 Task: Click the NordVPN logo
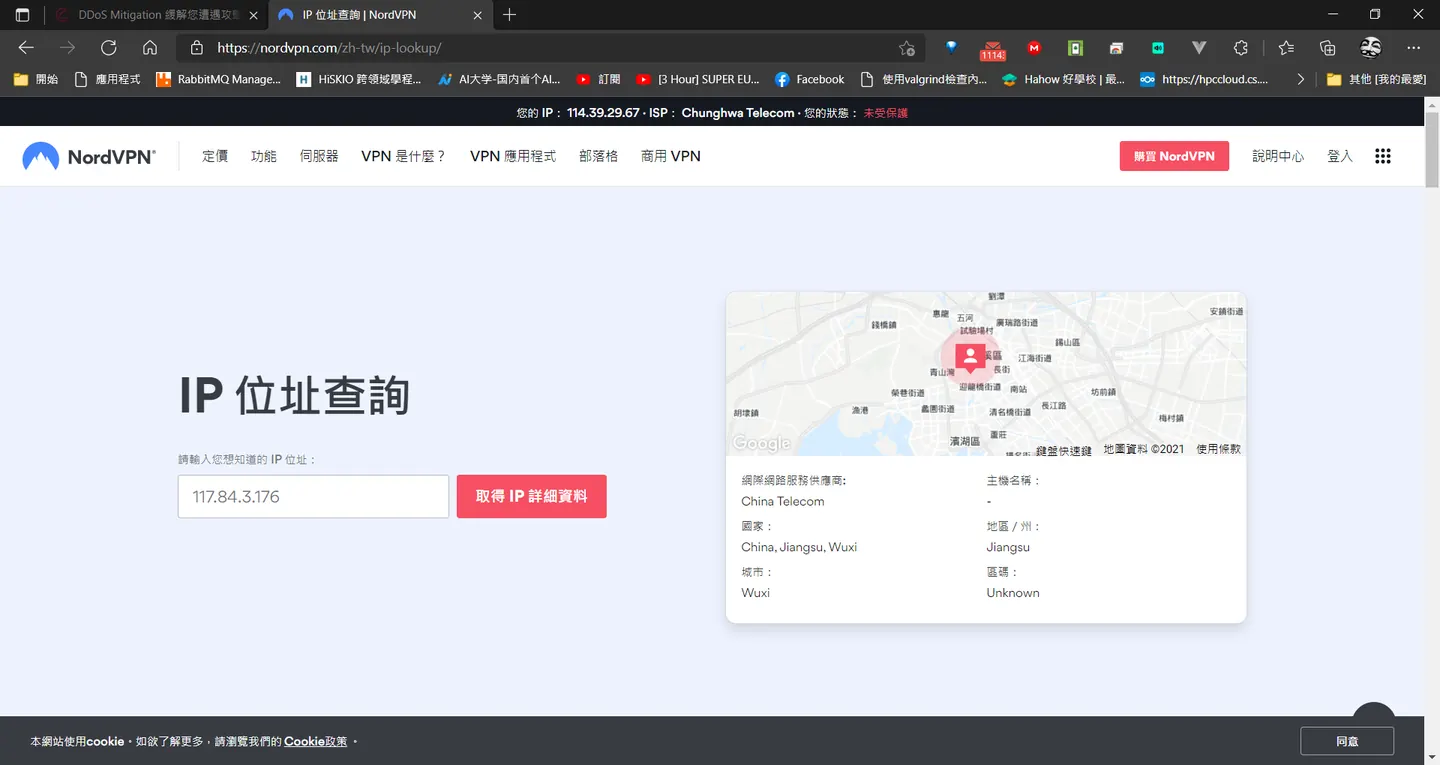pos(89,156)
